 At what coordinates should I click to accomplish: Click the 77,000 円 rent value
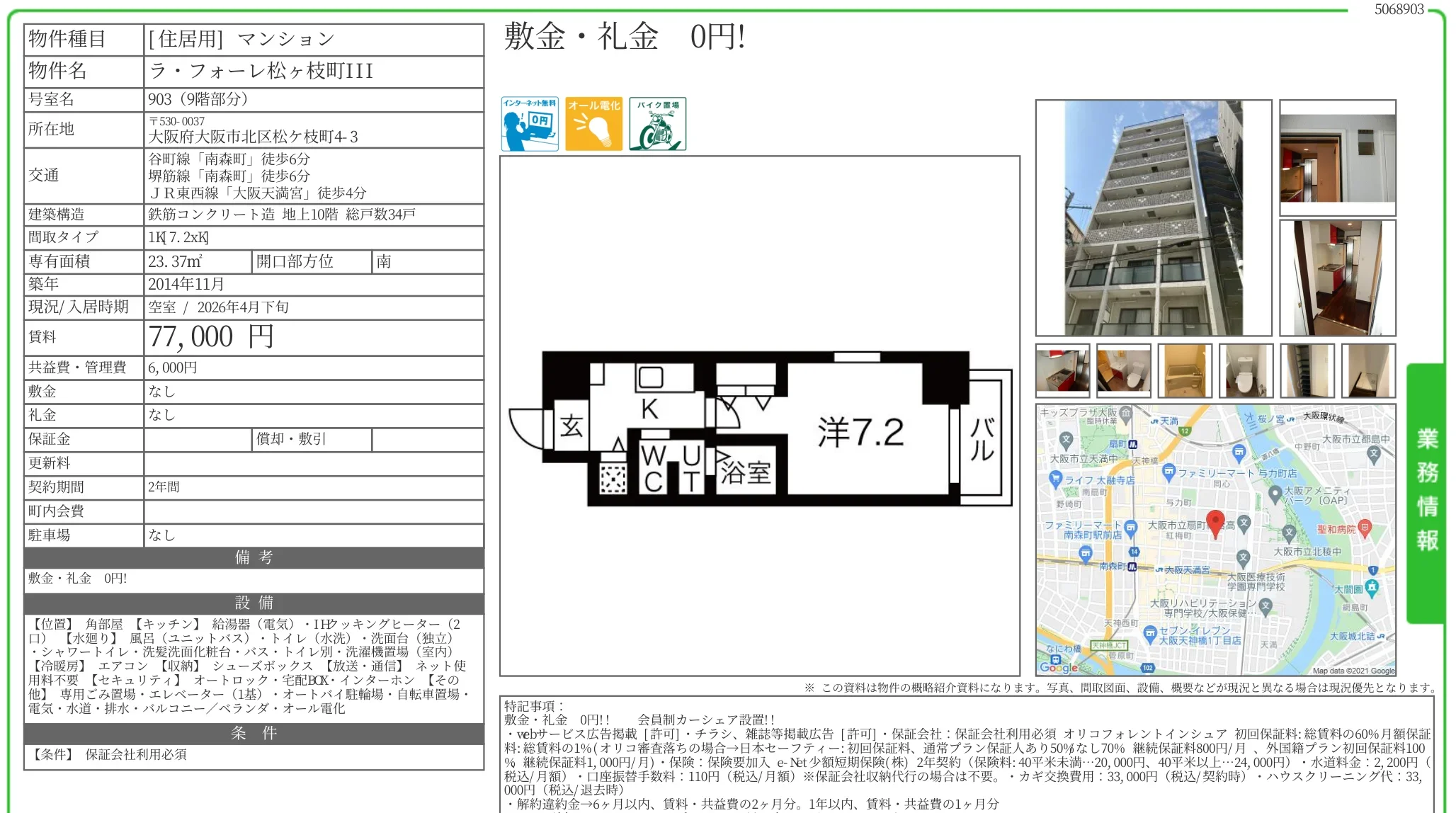(211, 337)
